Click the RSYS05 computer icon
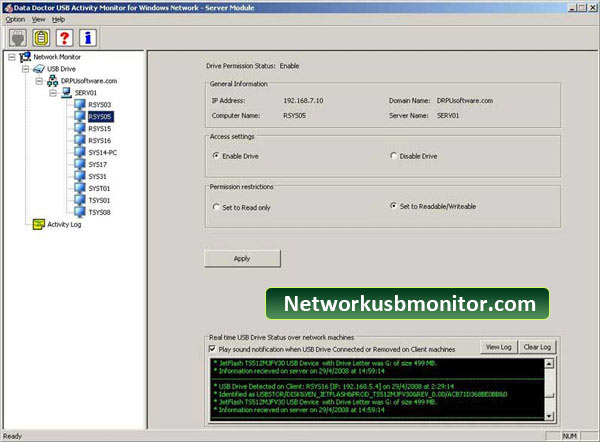 [80, 116]
